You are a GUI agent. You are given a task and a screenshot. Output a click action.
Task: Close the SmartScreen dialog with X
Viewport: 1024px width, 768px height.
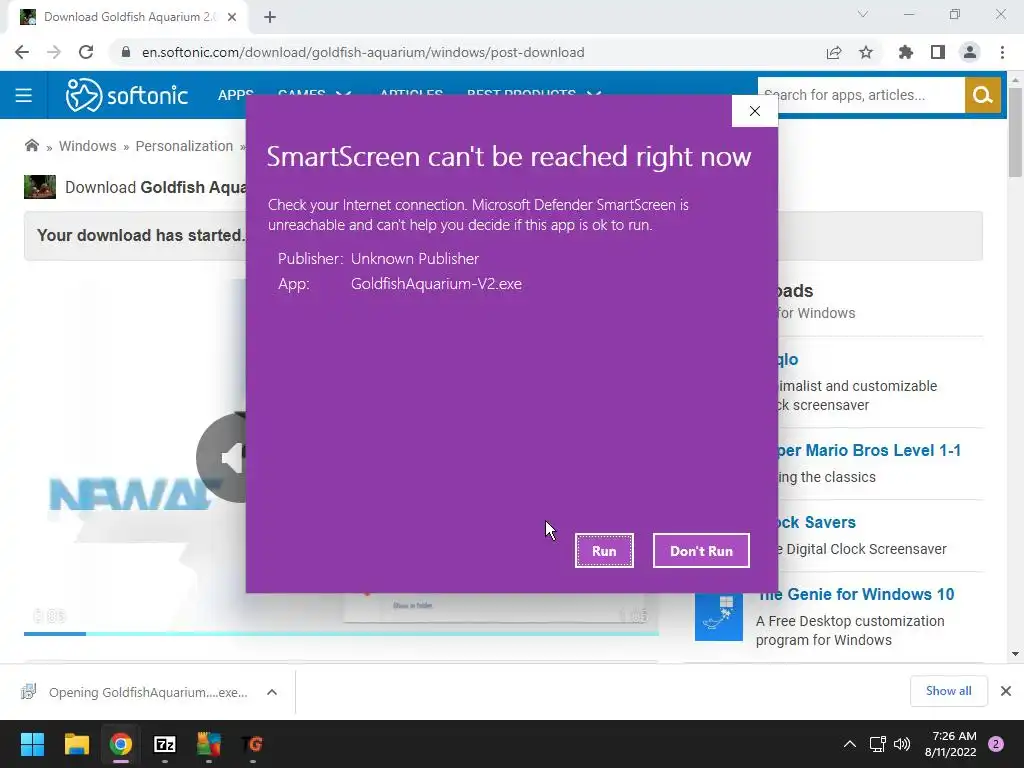755,111
